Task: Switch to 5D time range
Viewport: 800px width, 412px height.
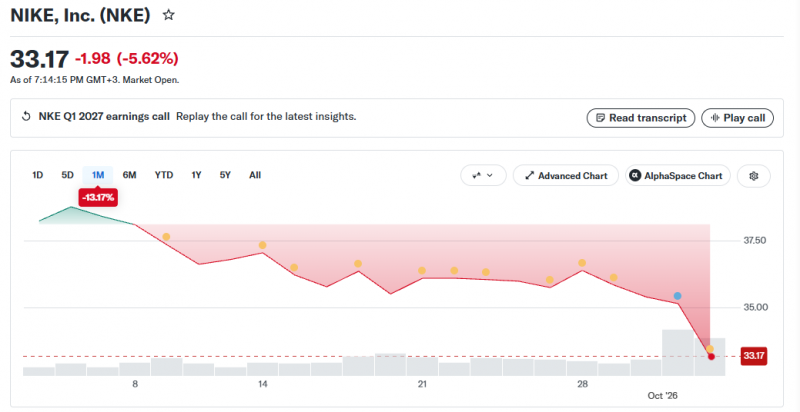Action: [x=67, y=175]
